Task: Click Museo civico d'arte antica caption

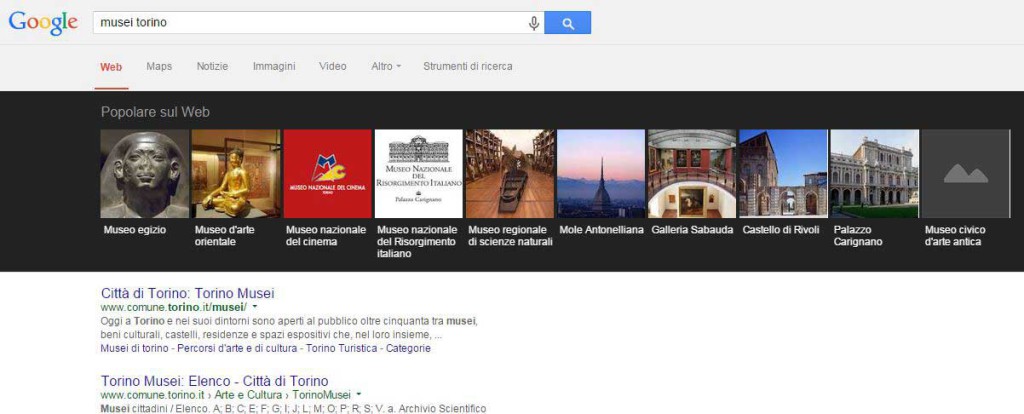Action: click(955, 236)
